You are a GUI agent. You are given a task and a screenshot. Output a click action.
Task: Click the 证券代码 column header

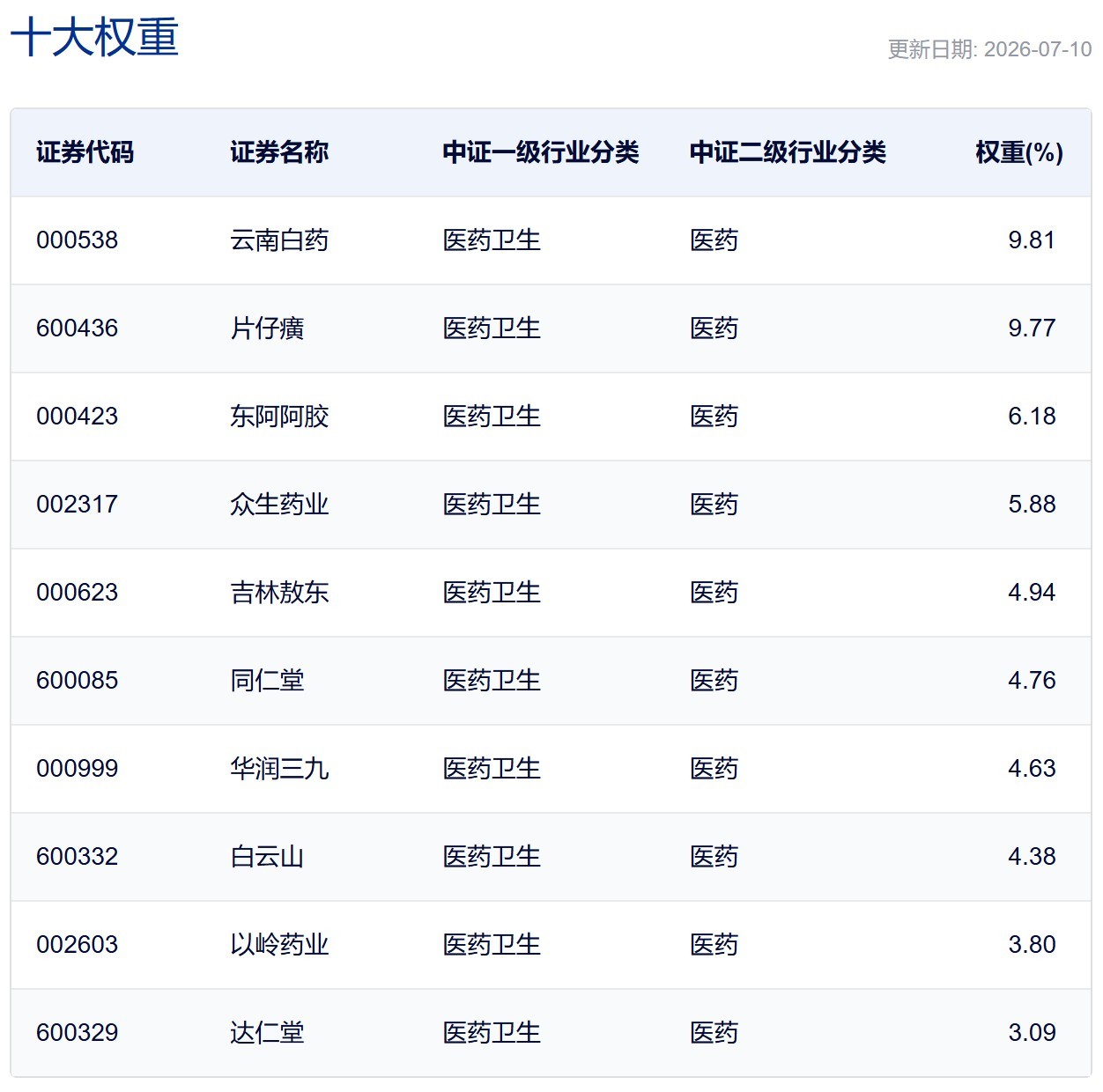[x=85, y=152]
